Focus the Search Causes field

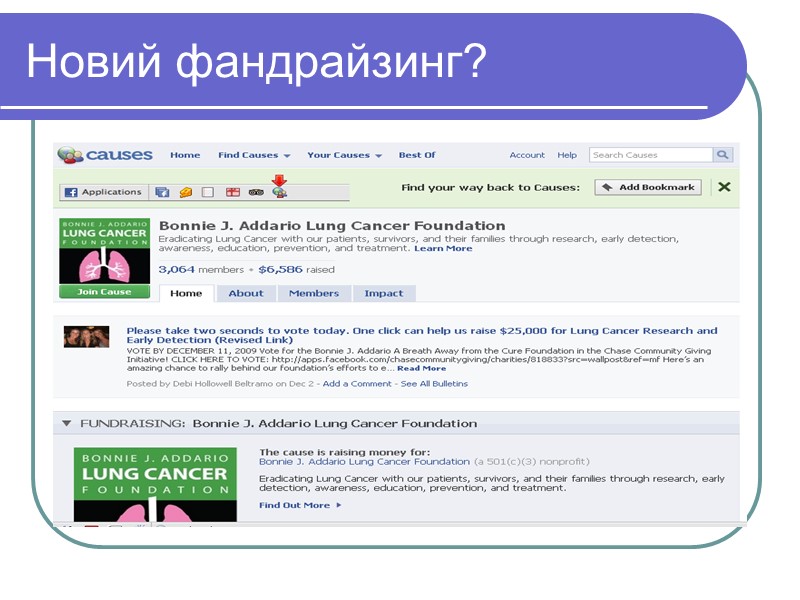pyautogui.click(x=651, y=155)
